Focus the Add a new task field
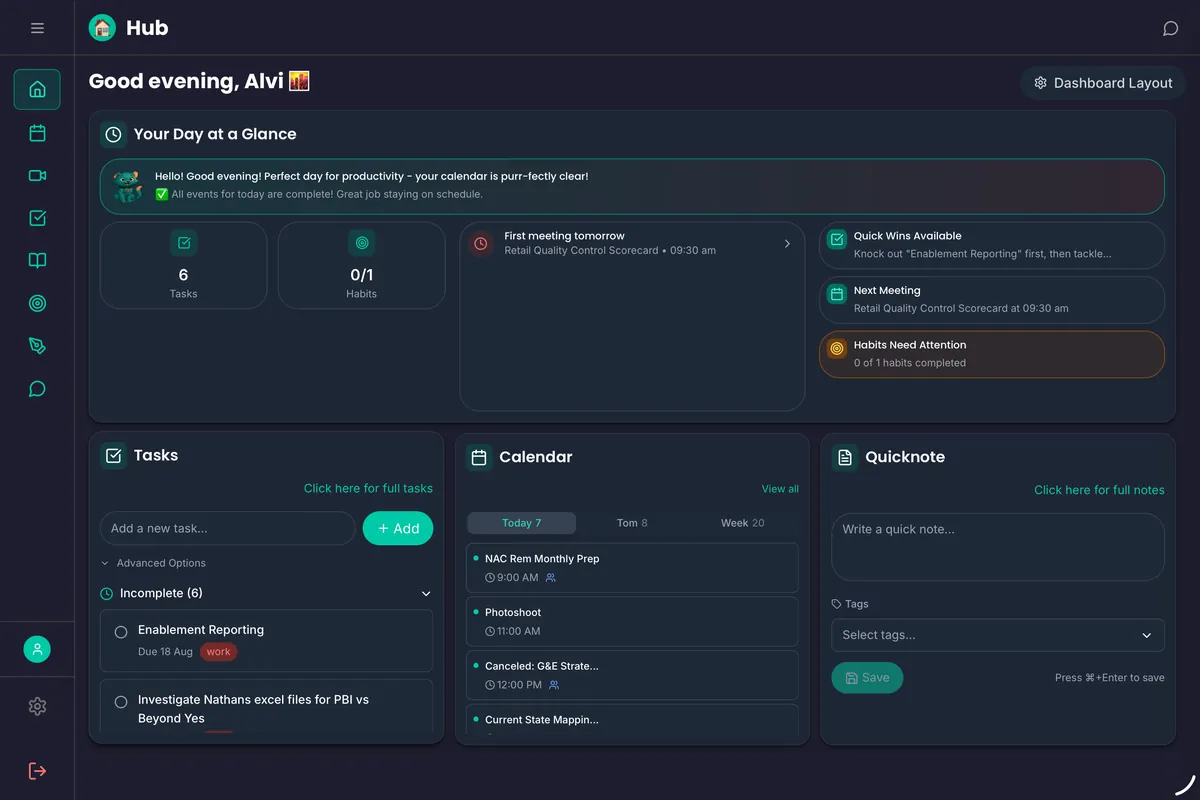1200x800 pixels. [x=228, y=529]
